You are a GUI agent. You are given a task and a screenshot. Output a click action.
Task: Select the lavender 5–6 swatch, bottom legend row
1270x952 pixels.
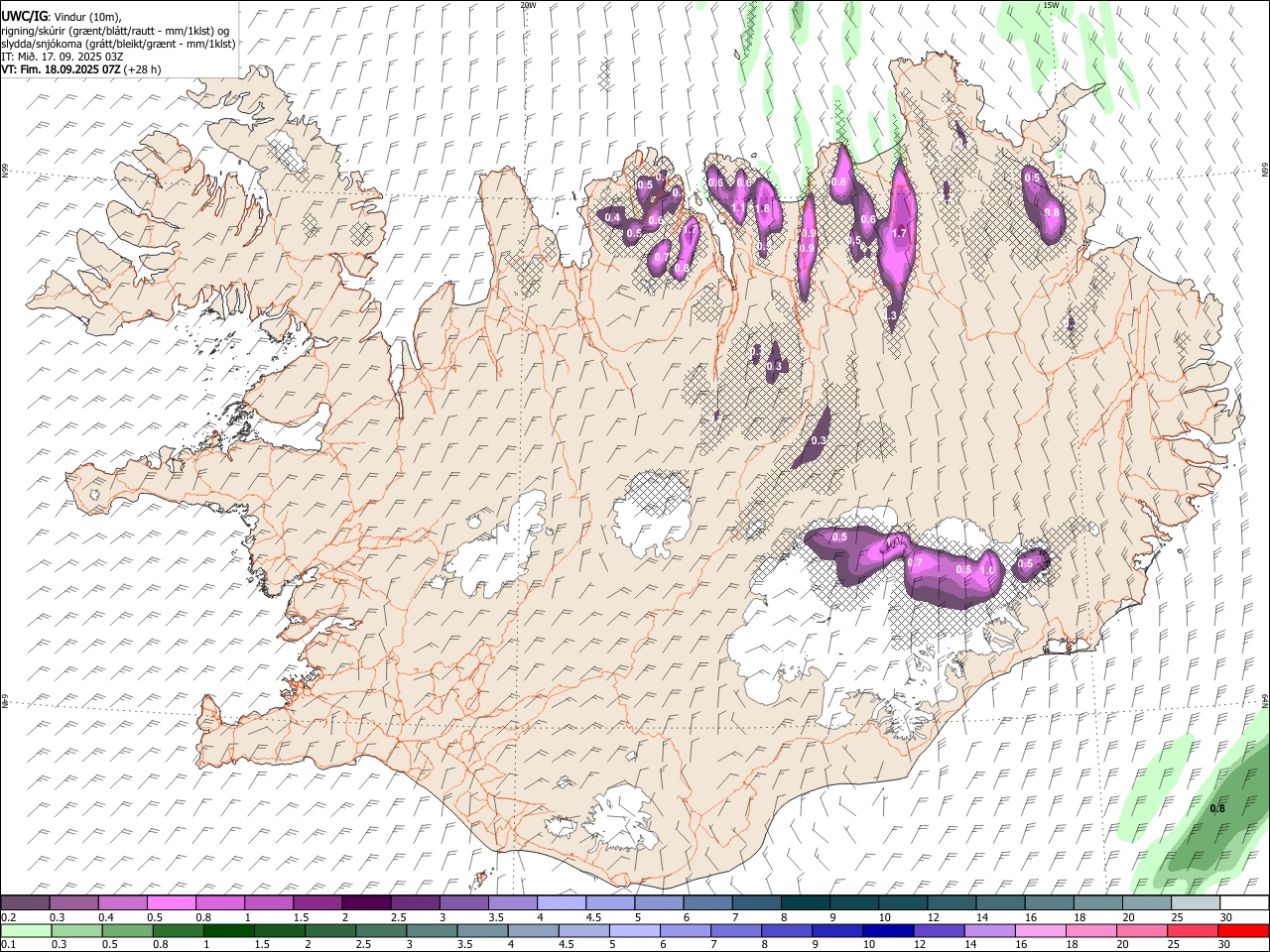pyautogui.click(x=635, y=930)
